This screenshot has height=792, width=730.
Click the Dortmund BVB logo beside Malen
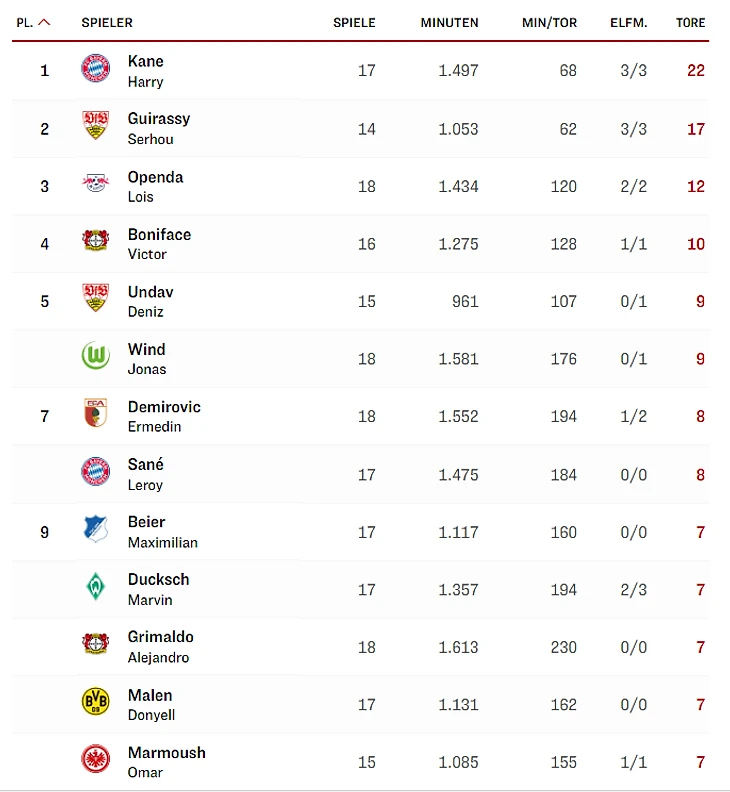pos(96,702)
